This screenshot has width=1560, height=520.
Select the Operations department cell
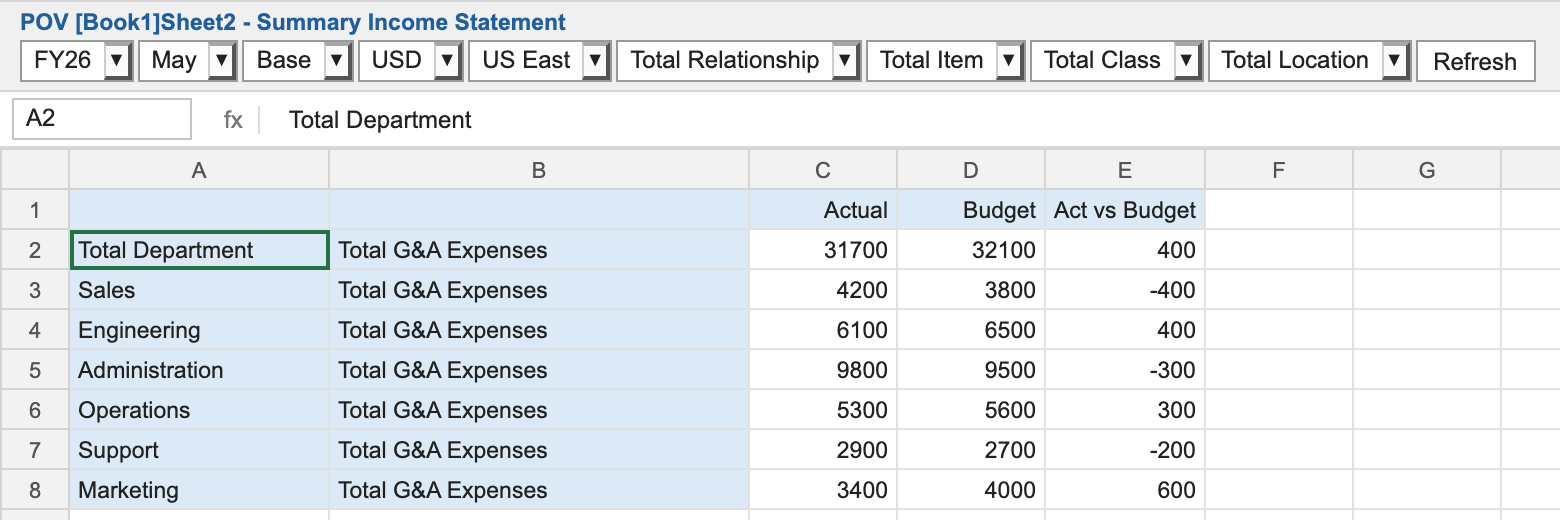[x=199, y=410]
